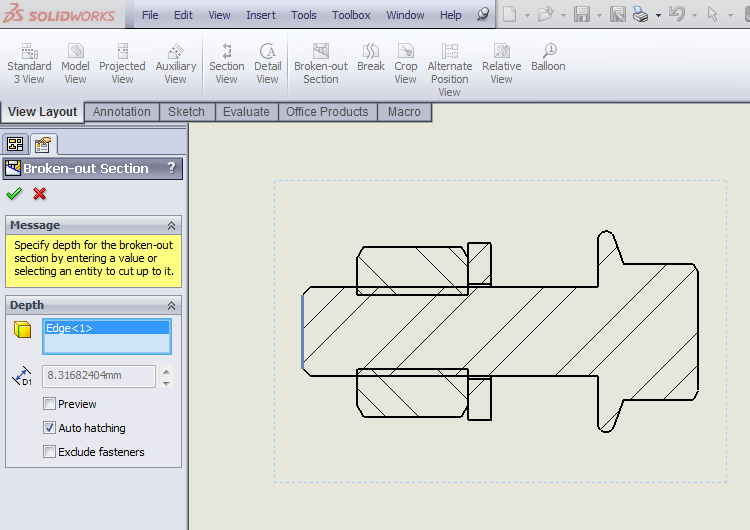Uncheck Auto hatching option

[x=50, y=428]
